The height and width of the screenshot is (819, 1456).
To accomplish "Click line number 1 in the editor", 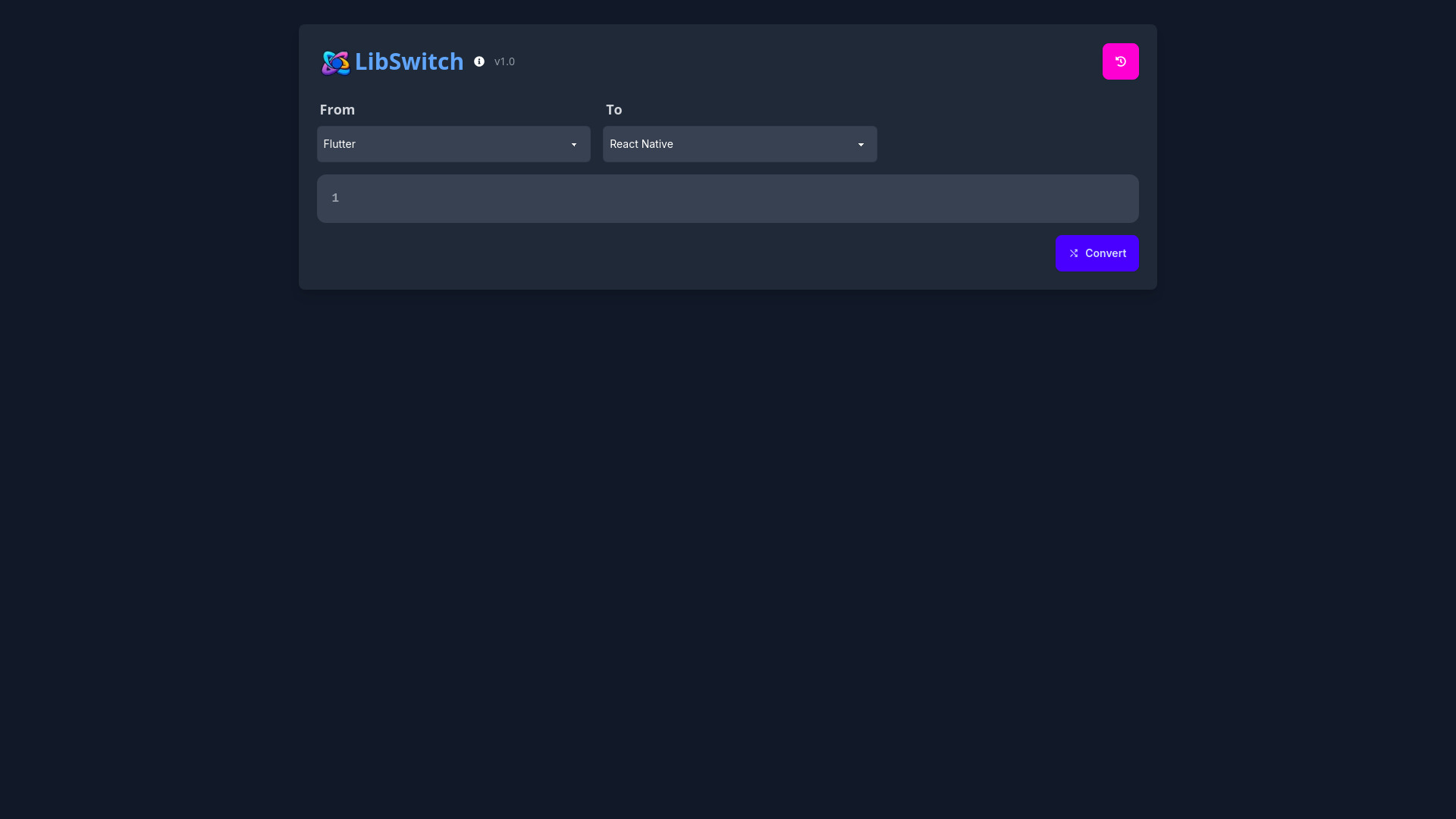I will click(x=334, y=197).
